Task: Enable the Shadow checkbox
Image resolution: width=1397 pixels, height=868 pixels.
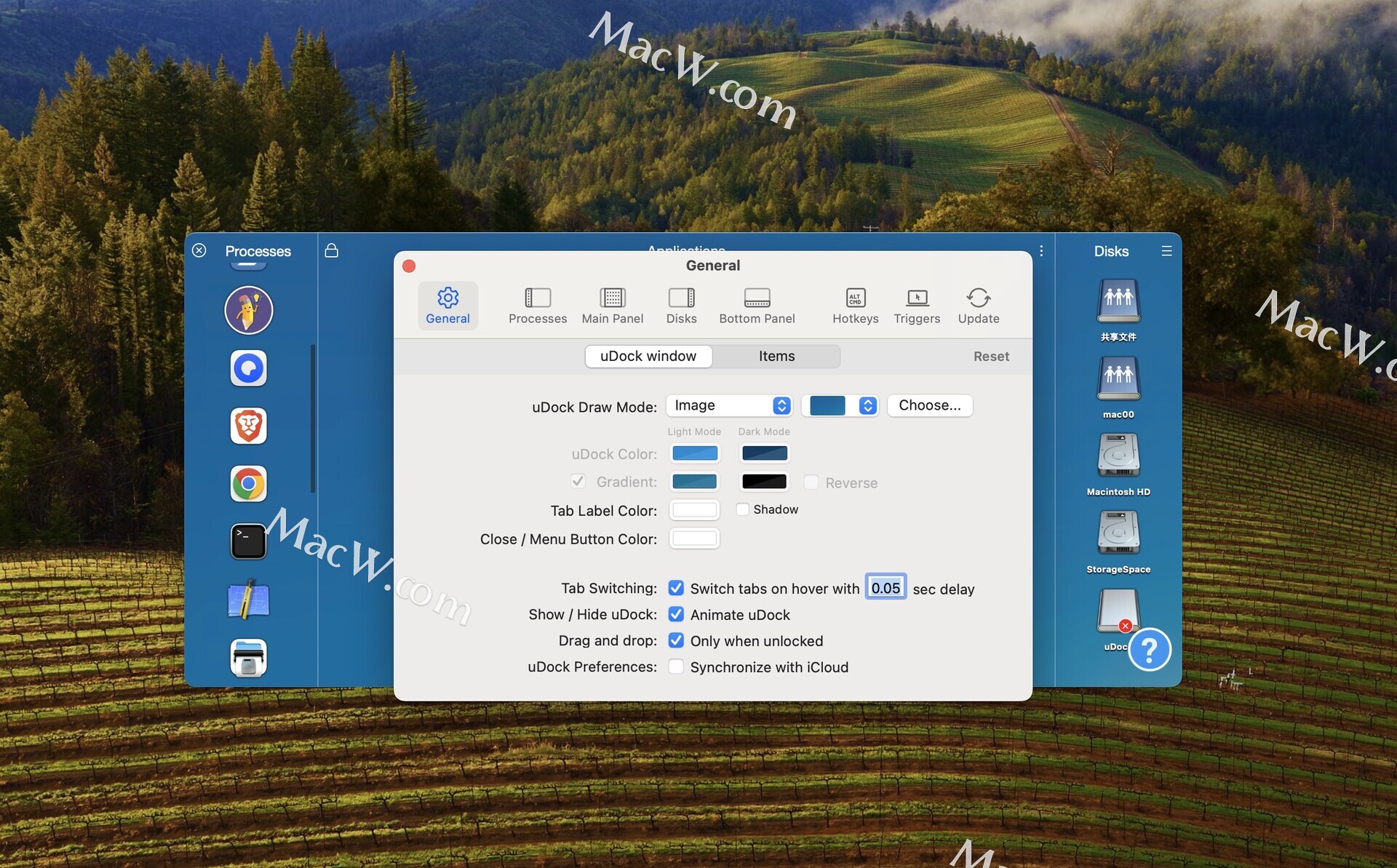Action: [742, 509]
